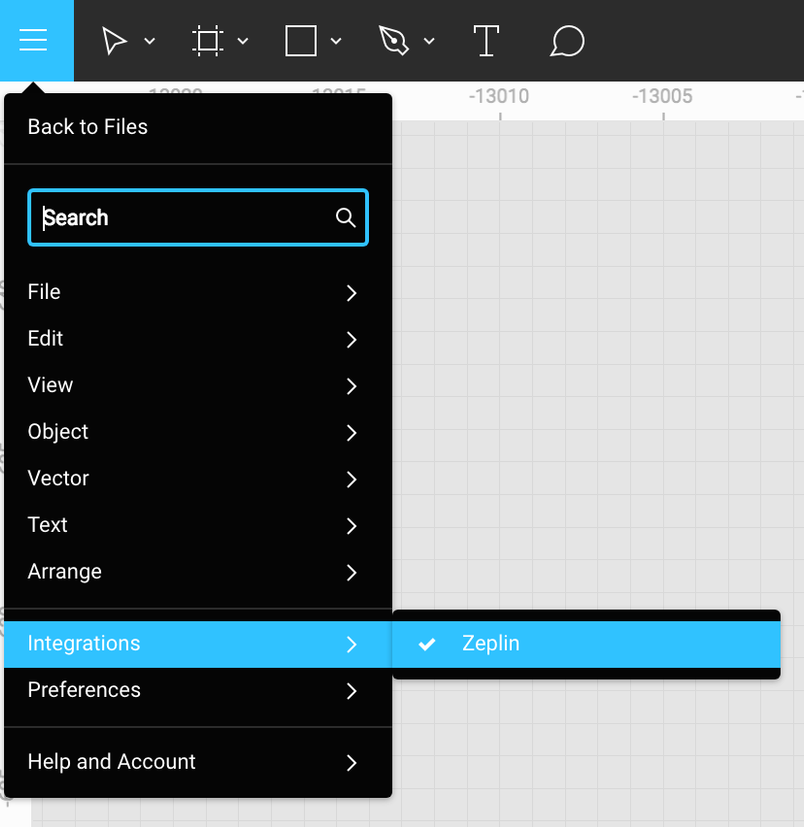Select the Frame tool
Image resolution: width=804 pixels, height=827 pixels.
tap(207, 41)
